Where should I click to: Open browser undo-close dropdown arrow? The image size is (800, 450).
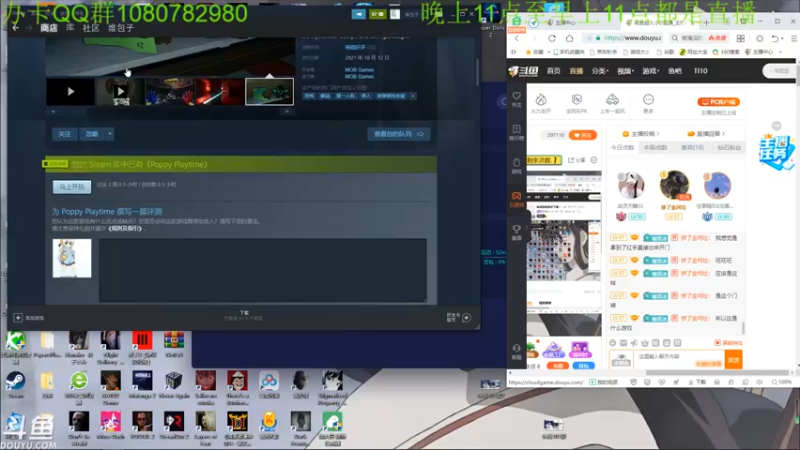coord(781,39)
